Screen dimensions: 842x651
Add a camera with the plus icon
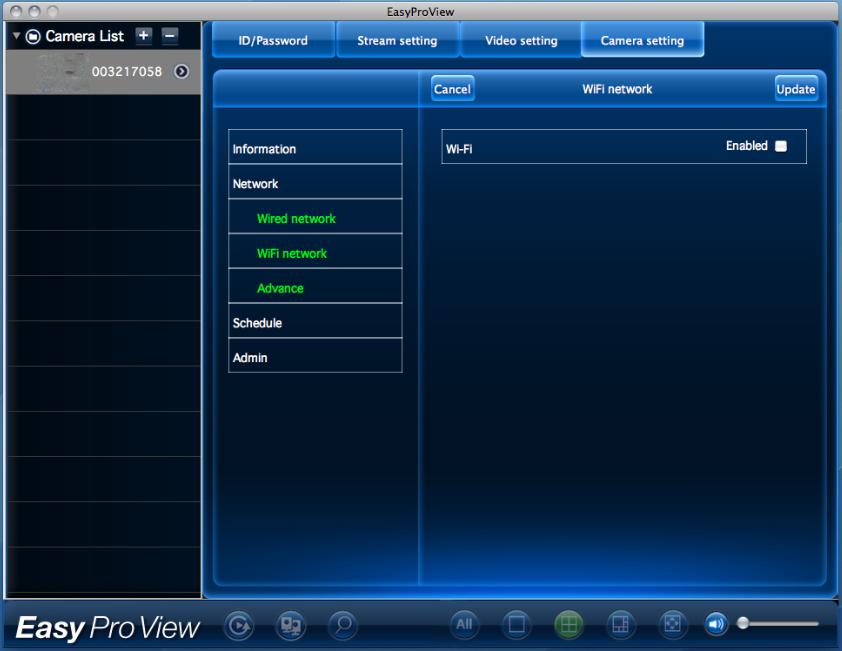(143, 35)
